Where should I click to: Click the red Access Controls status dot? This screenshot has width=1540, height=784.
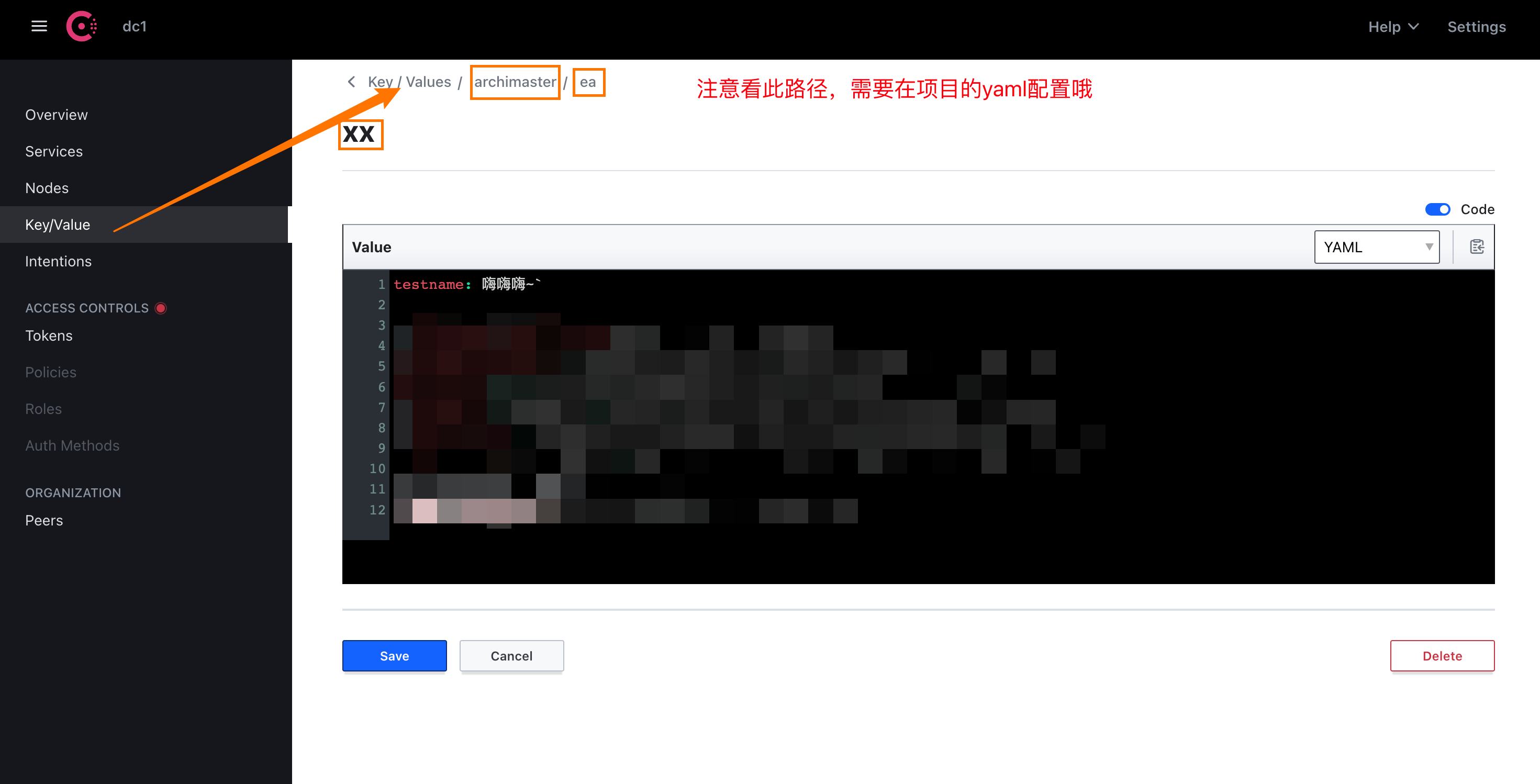[161, 308]
